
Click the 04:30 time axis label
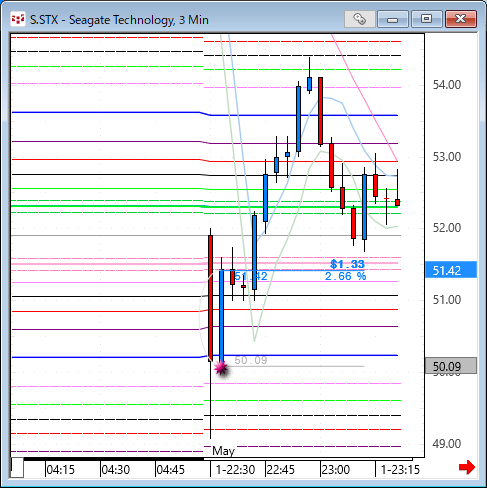coord(115,470)
